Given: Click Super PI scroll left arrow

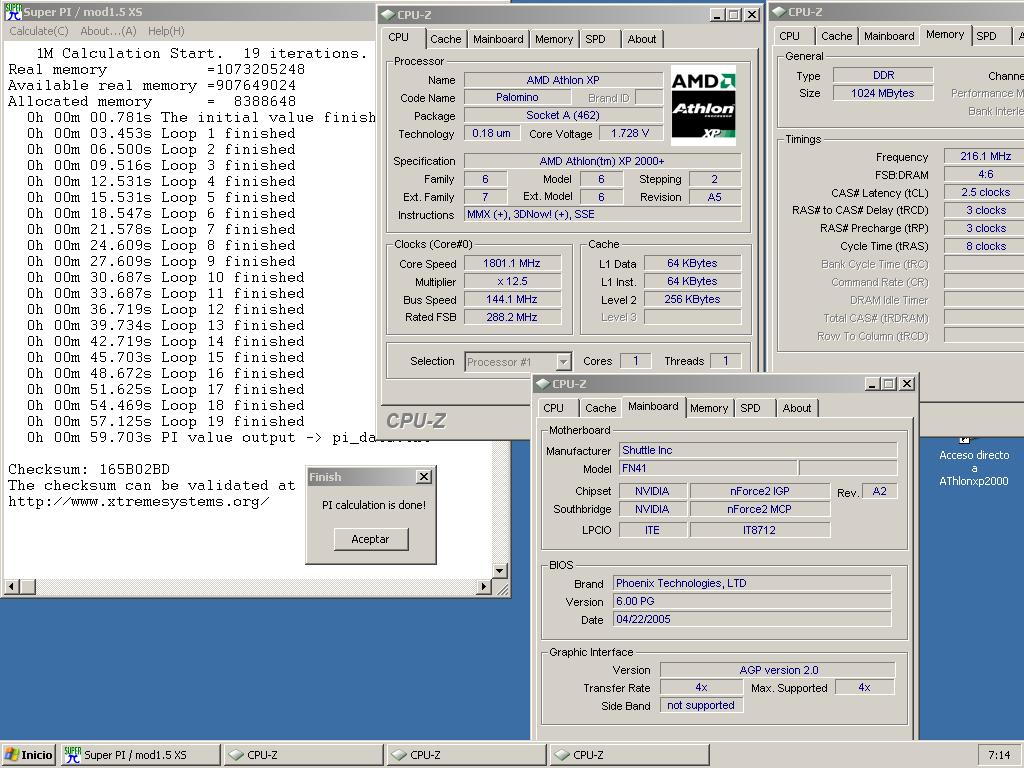Looking at the screenshot, I should point(11,586).
